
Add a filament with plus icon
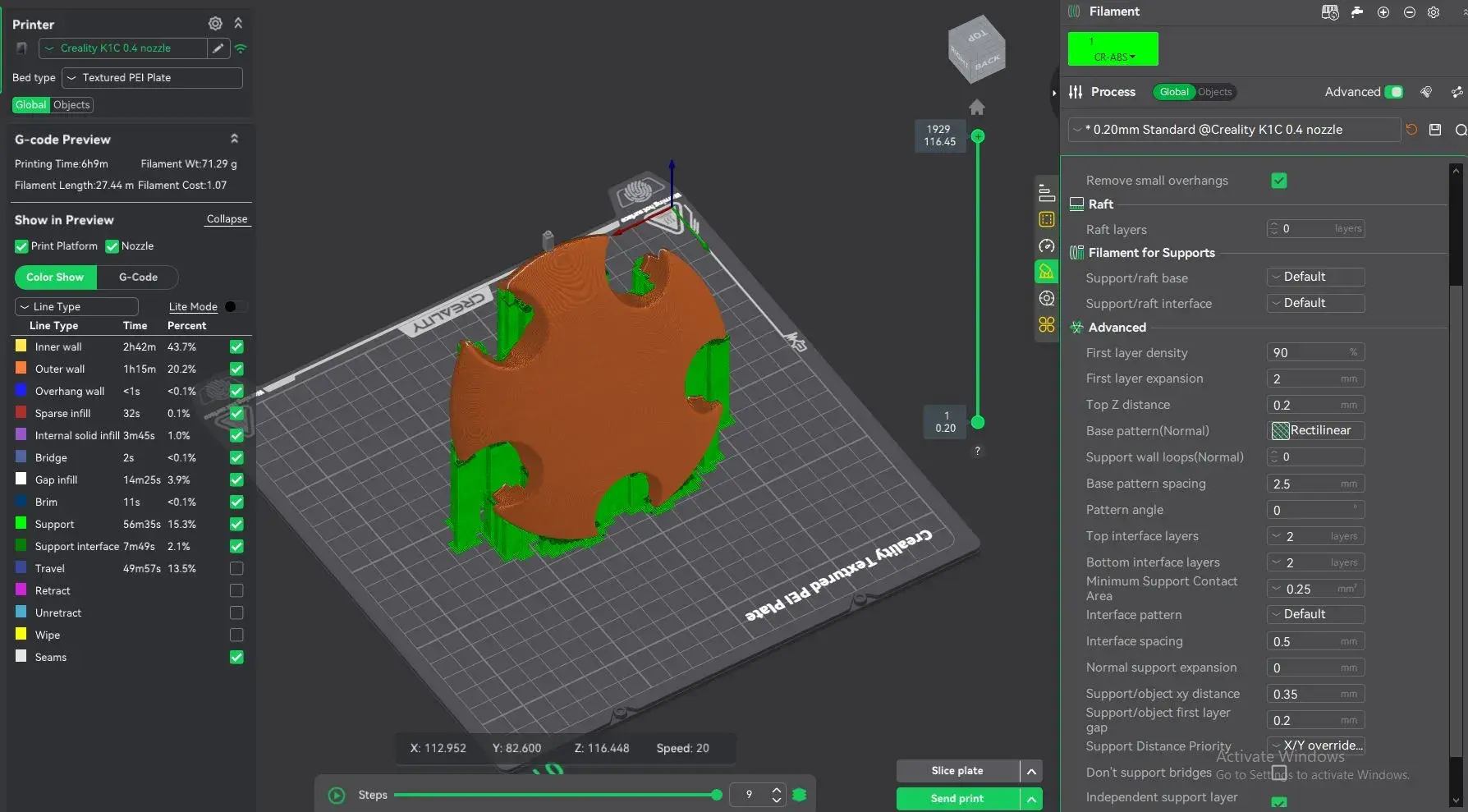pyautogui.click(x=1383, y=12)
